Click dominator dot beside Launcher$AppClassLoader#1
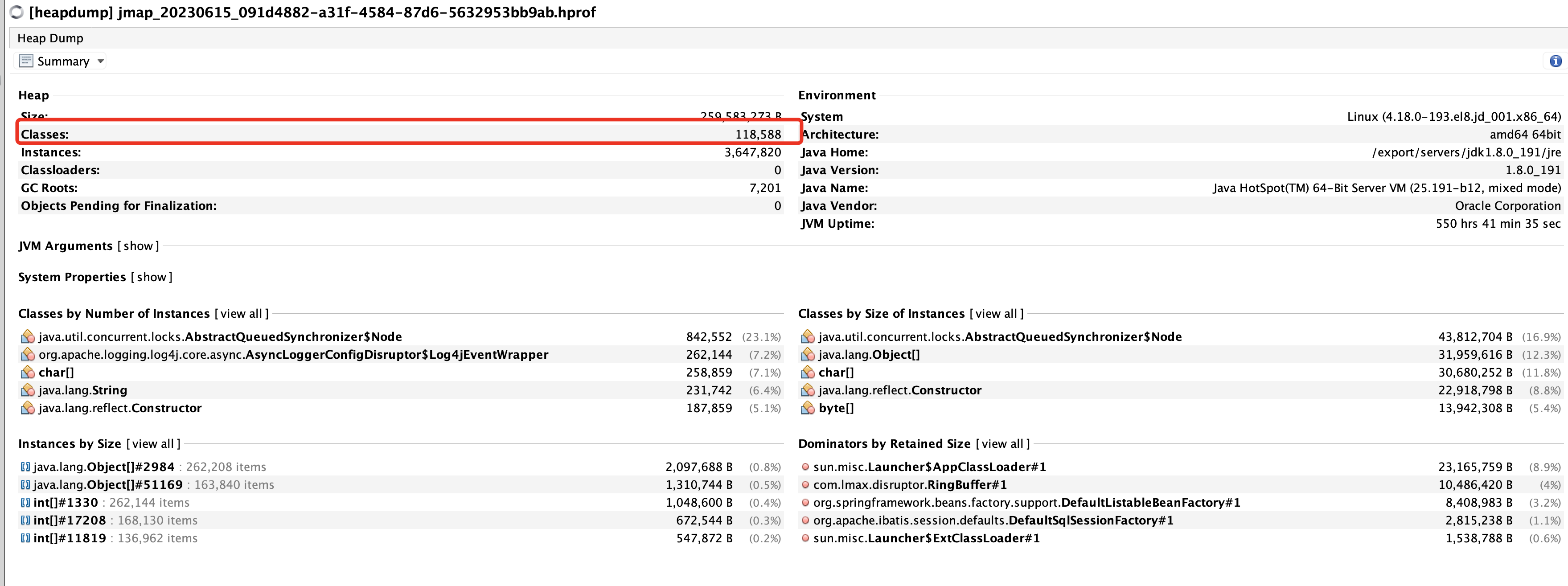 click(x=805, y=467)
